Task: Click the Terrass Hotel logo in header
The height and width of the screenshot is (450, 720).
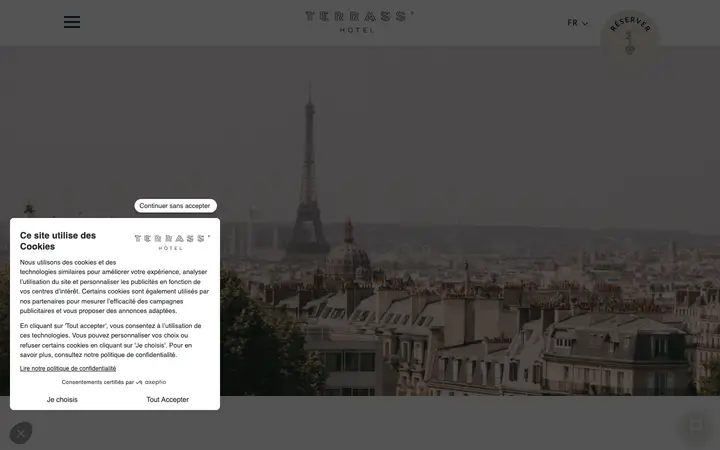Action: coord(359,22)
